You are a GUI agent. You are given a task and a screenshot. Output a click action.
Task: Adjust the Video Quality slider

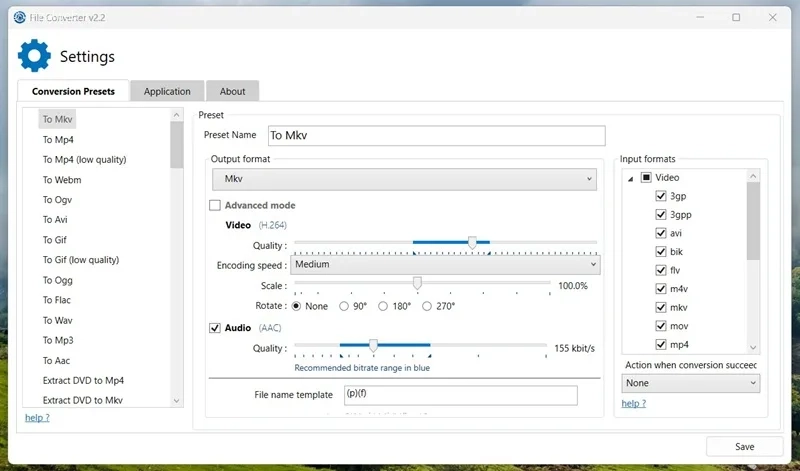click(x=472, y=242)
